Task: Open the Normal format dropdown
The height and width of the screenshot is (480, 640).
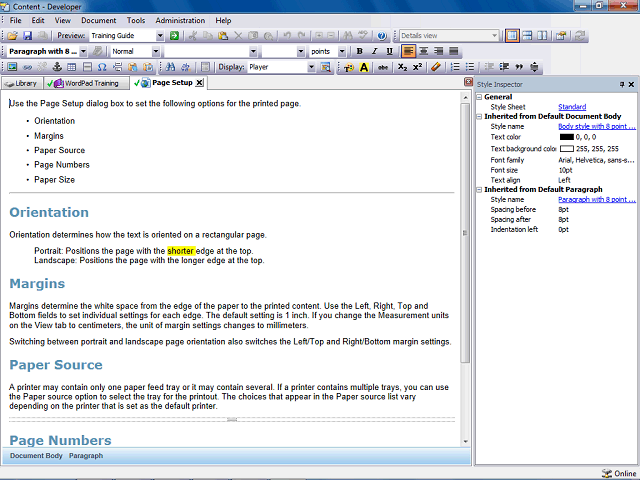Action: 156,51
